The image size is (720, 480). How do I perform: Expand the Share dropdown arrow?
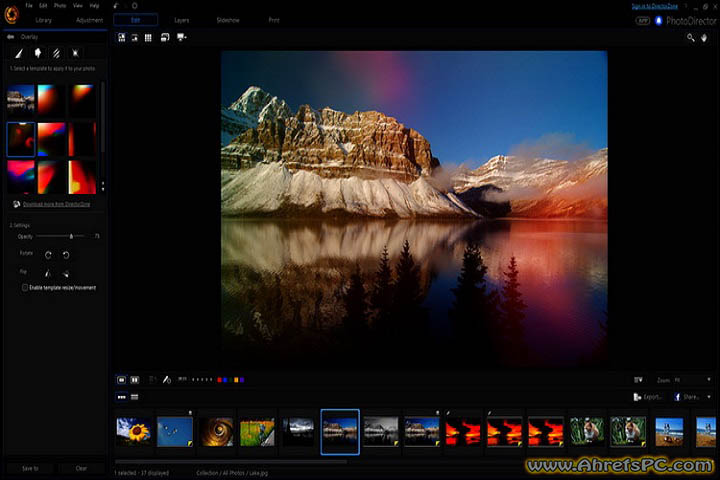[x=709, y=397]
